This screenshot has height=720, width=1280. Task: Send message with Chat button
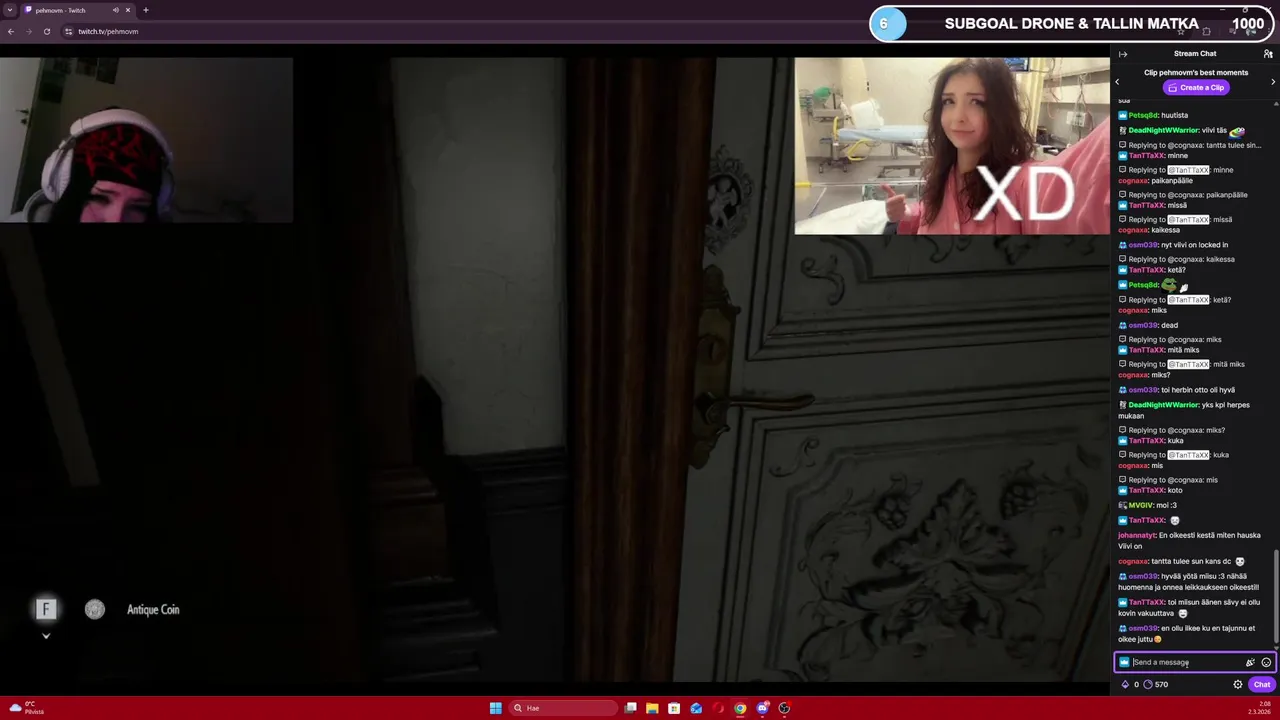[x=1262, y=685]
